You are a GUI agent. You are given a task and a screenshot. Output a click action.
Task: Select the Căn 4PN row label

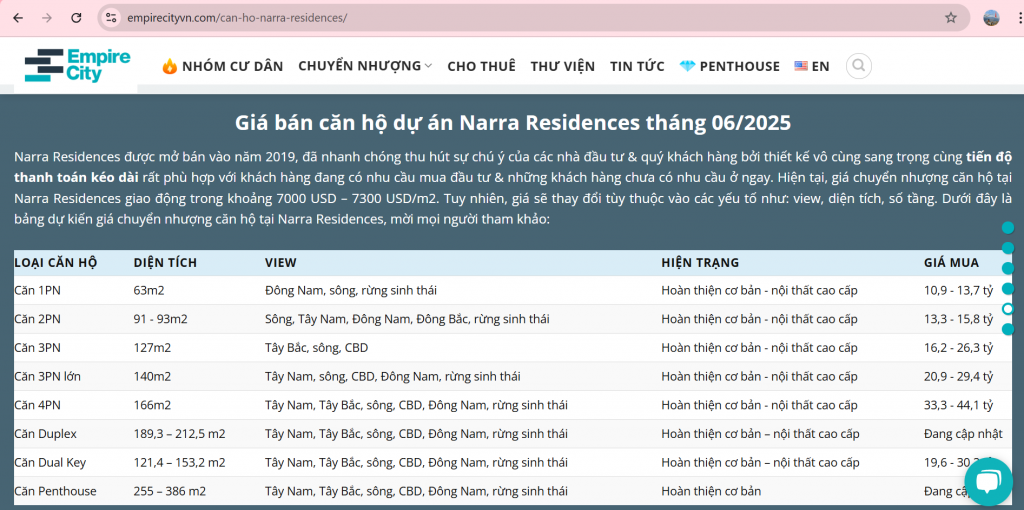37,406
